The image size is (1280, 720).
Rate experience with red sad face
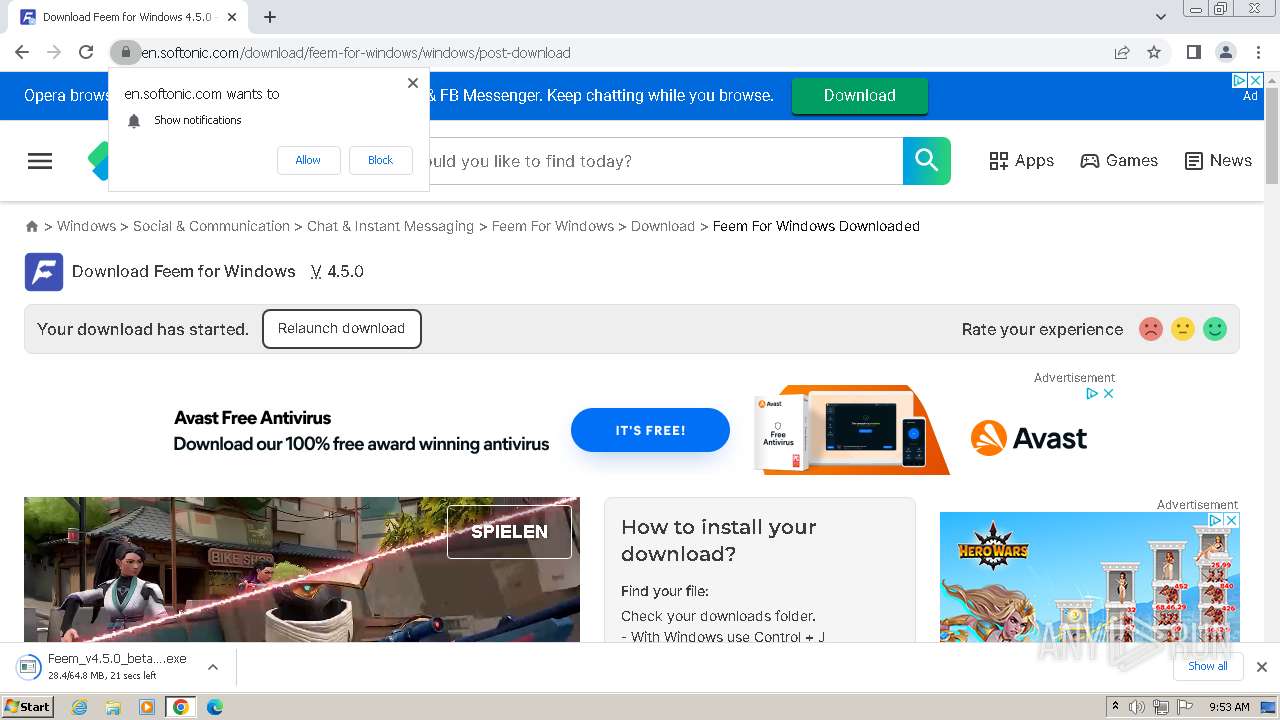(x=1151, y=329)
